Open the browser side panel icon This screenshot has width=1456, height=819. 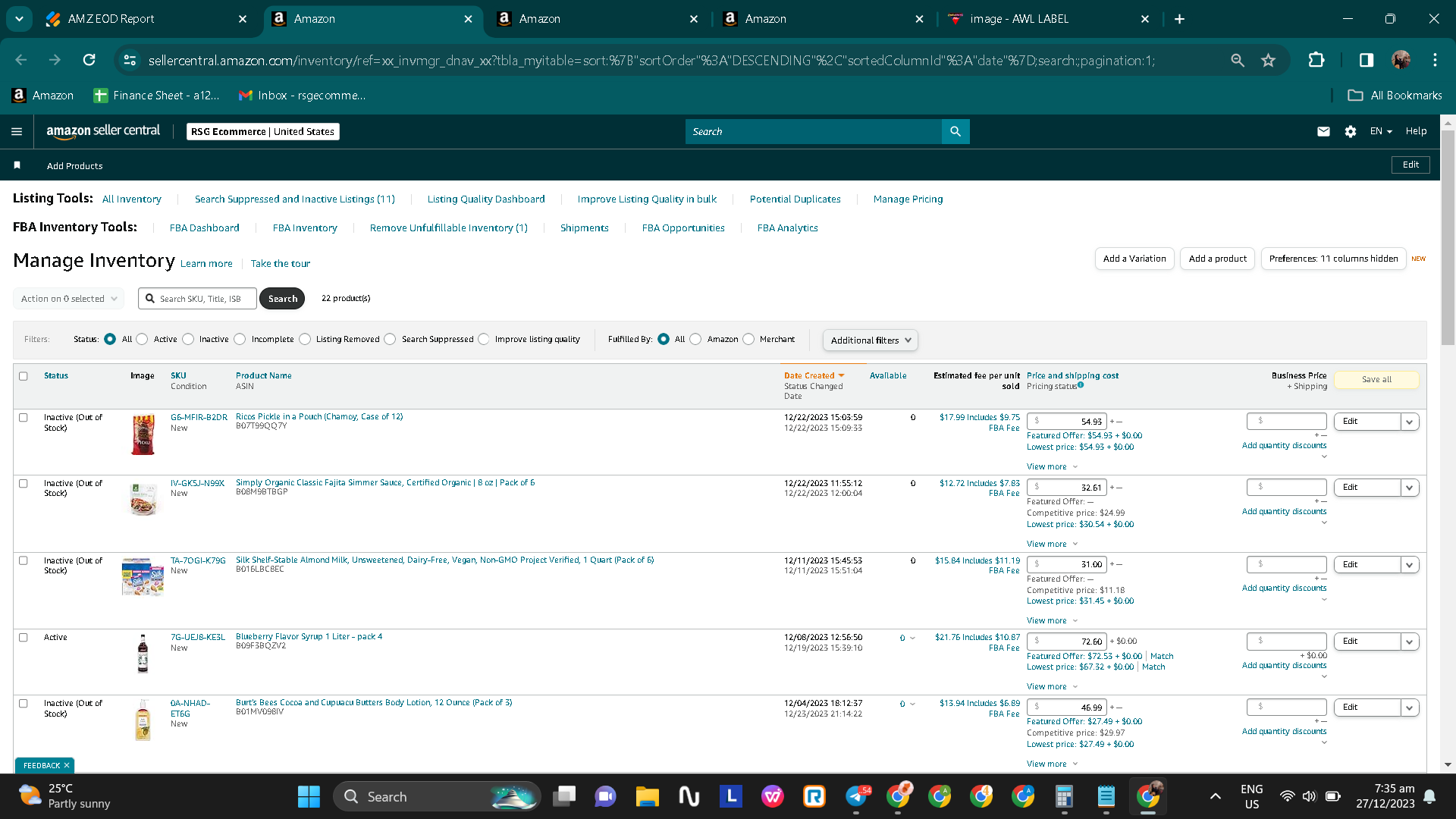(x=1367, y=60)
